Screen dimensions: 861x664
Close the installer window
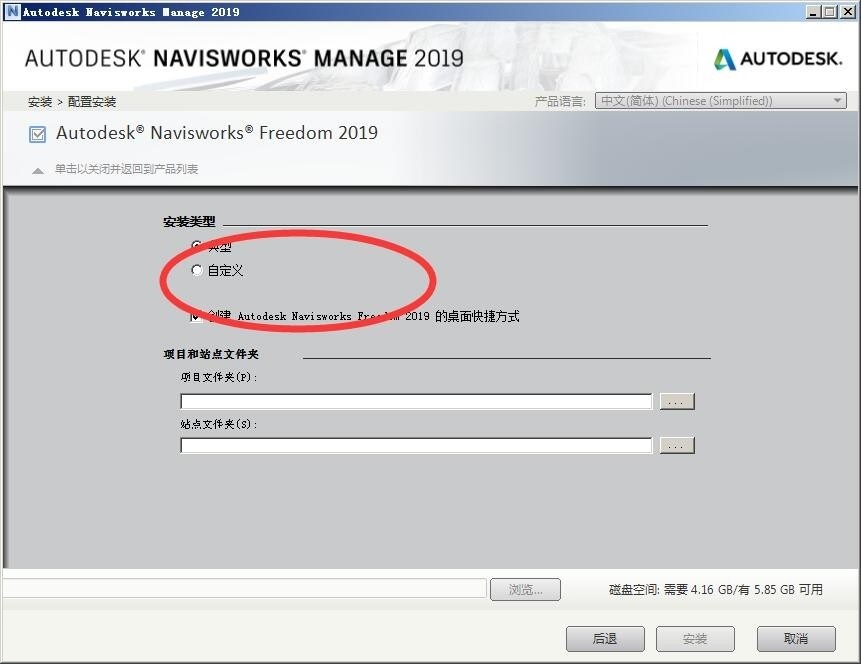tap(847, 12)
